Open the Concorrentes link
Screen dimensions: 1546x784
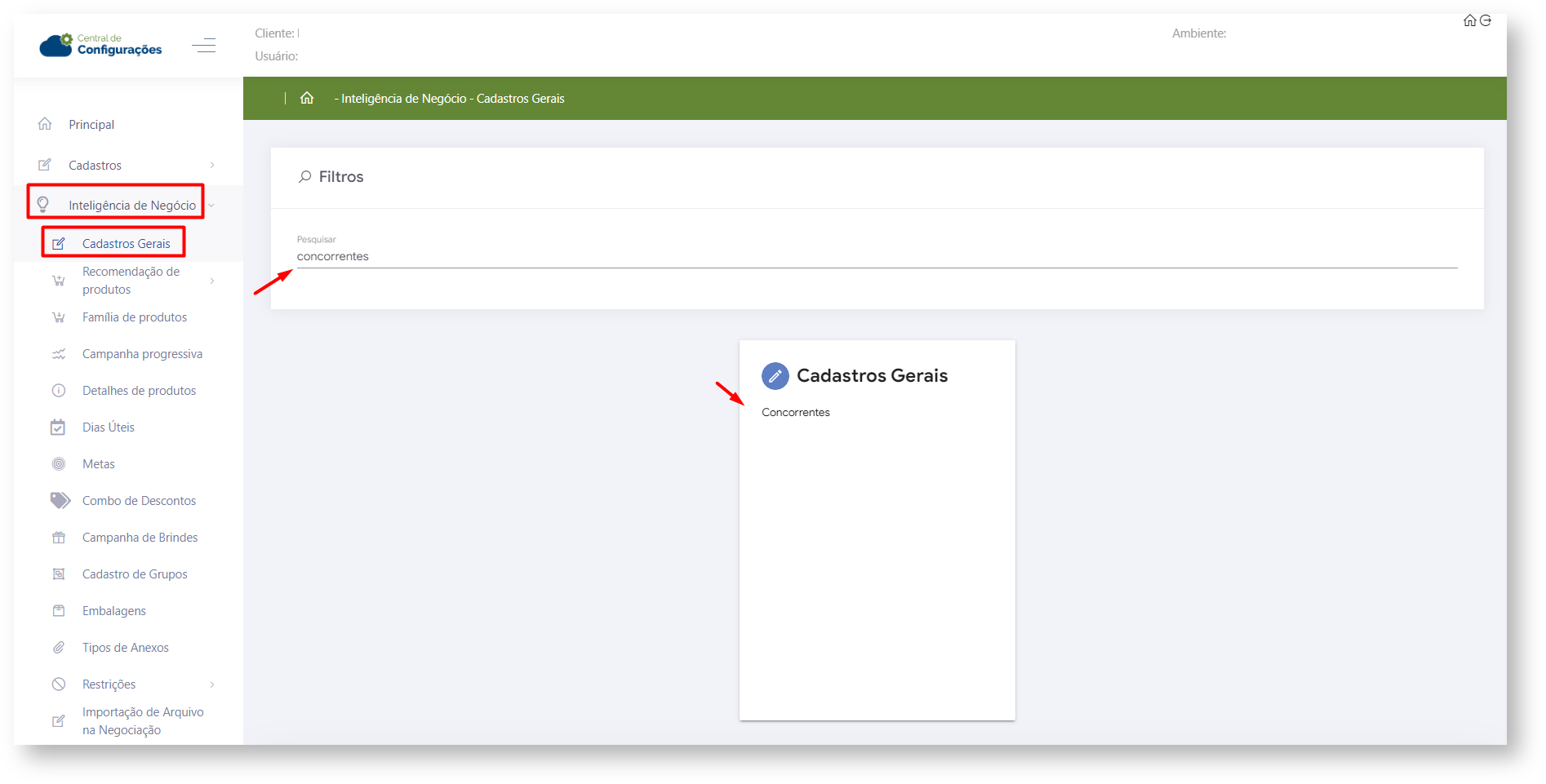click(x=795, y=413)
